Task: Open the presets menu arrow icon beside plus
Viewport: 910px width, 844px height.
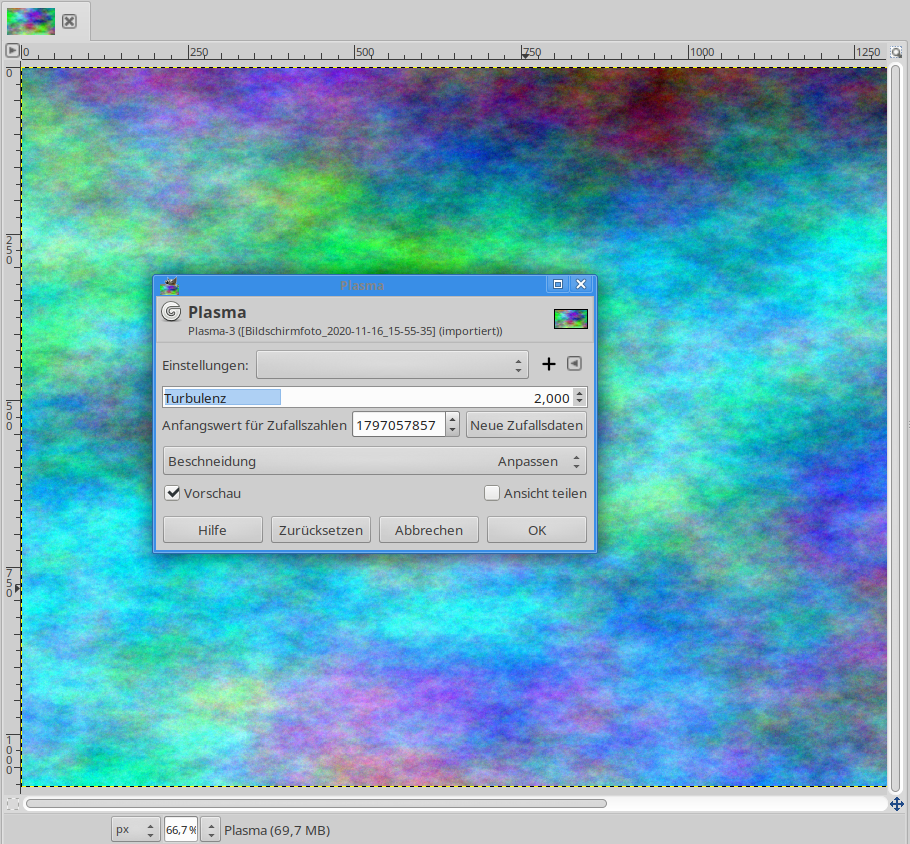Action: 574,364
